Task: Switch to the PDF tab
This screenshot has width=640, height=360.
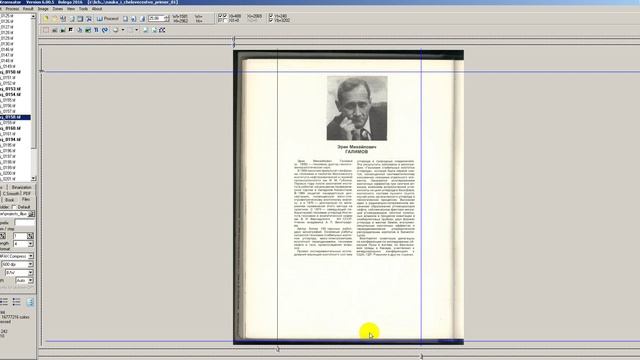Action: [27, 193]
